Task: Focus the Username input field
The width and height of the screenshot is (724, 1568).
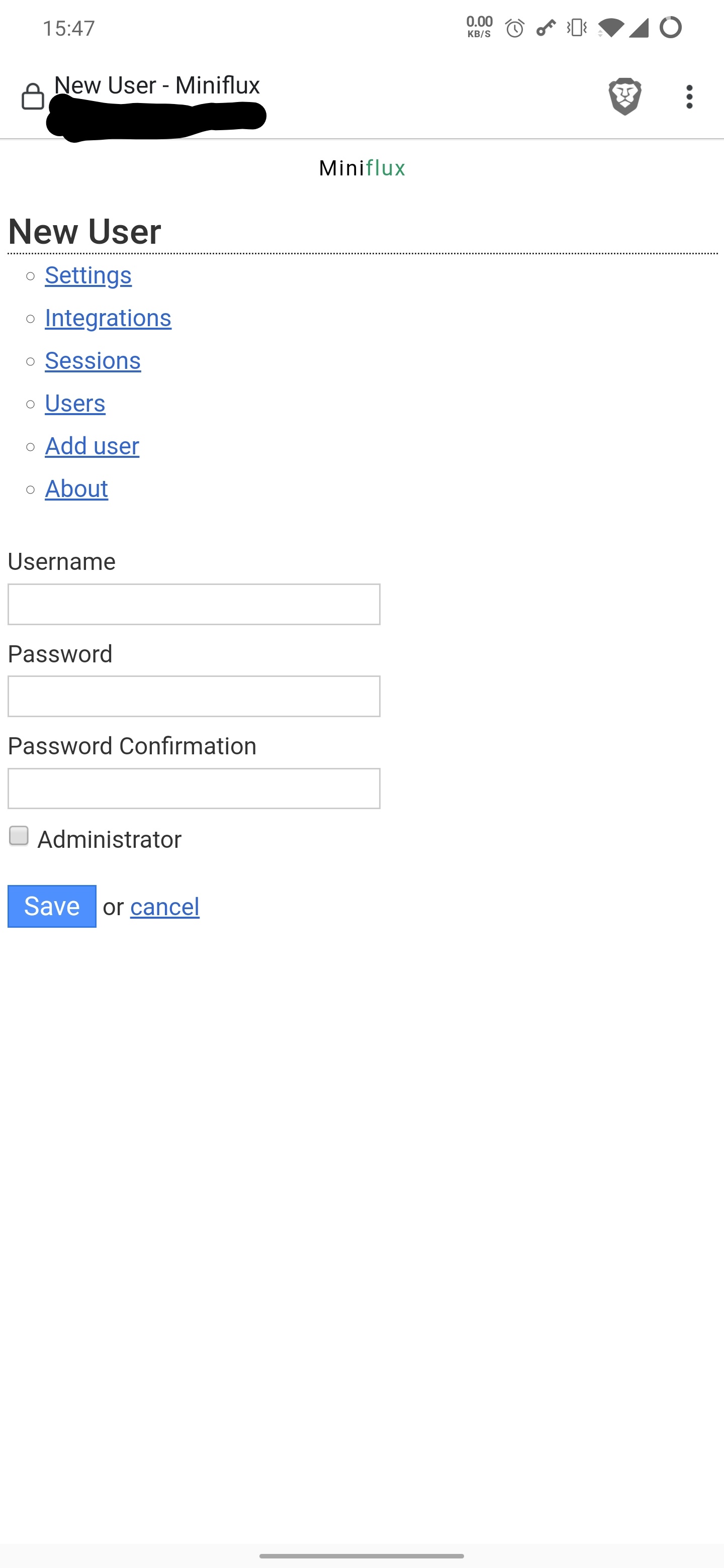Action: pyautogui.click(x=193, y=604)
